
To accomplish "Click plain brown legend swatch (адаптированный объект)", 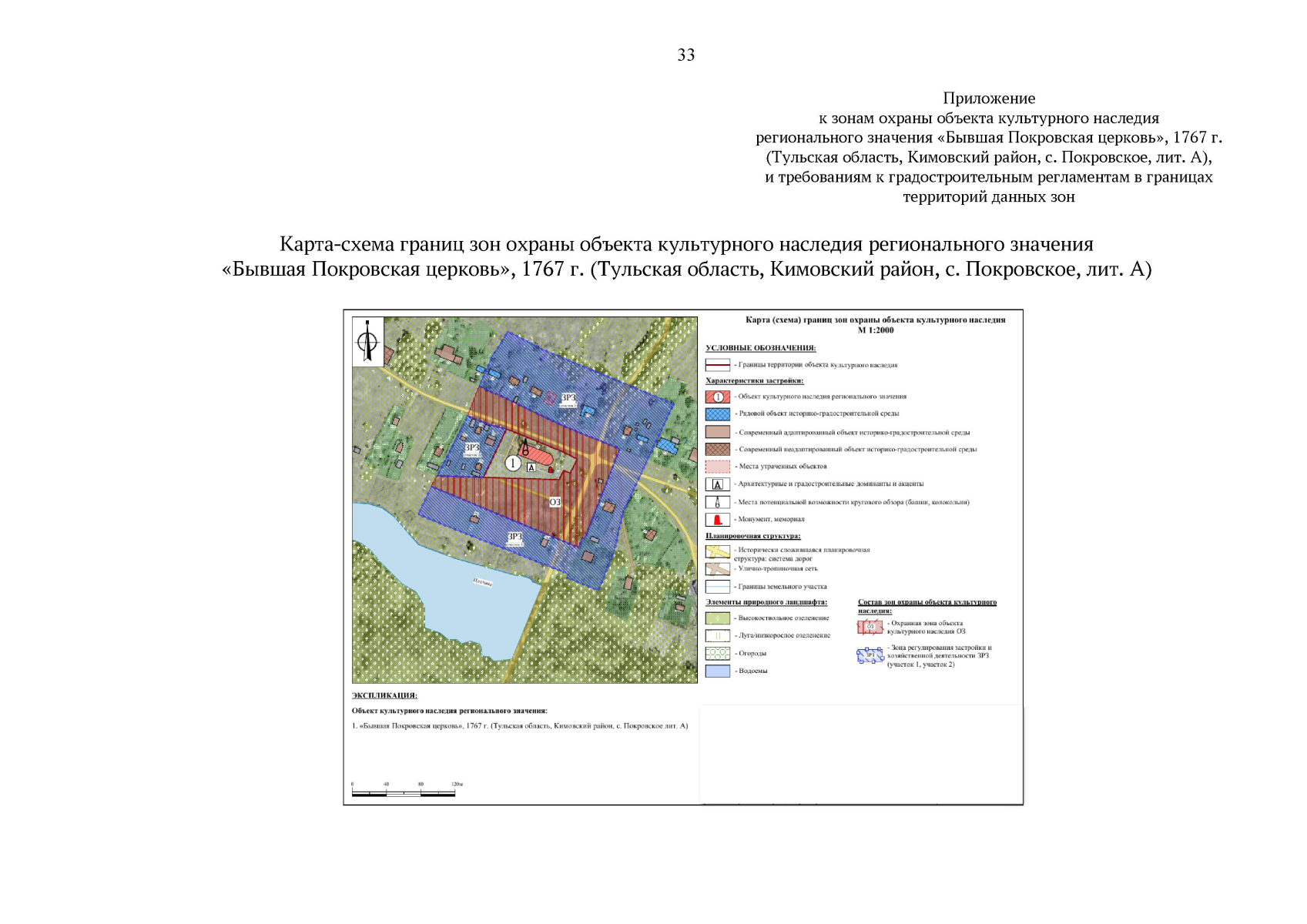I will click(x=718, y=432).
